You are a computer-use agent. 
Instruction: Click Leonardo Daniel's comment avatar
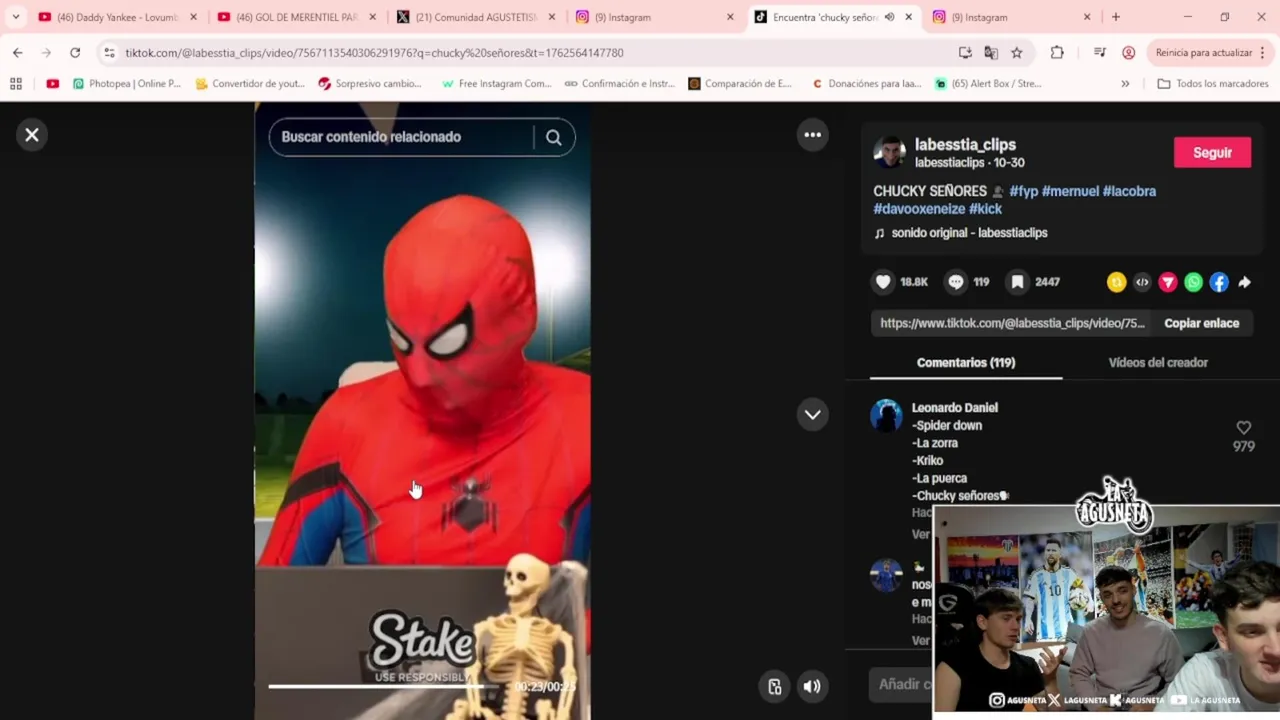click(x=886, y=415)
